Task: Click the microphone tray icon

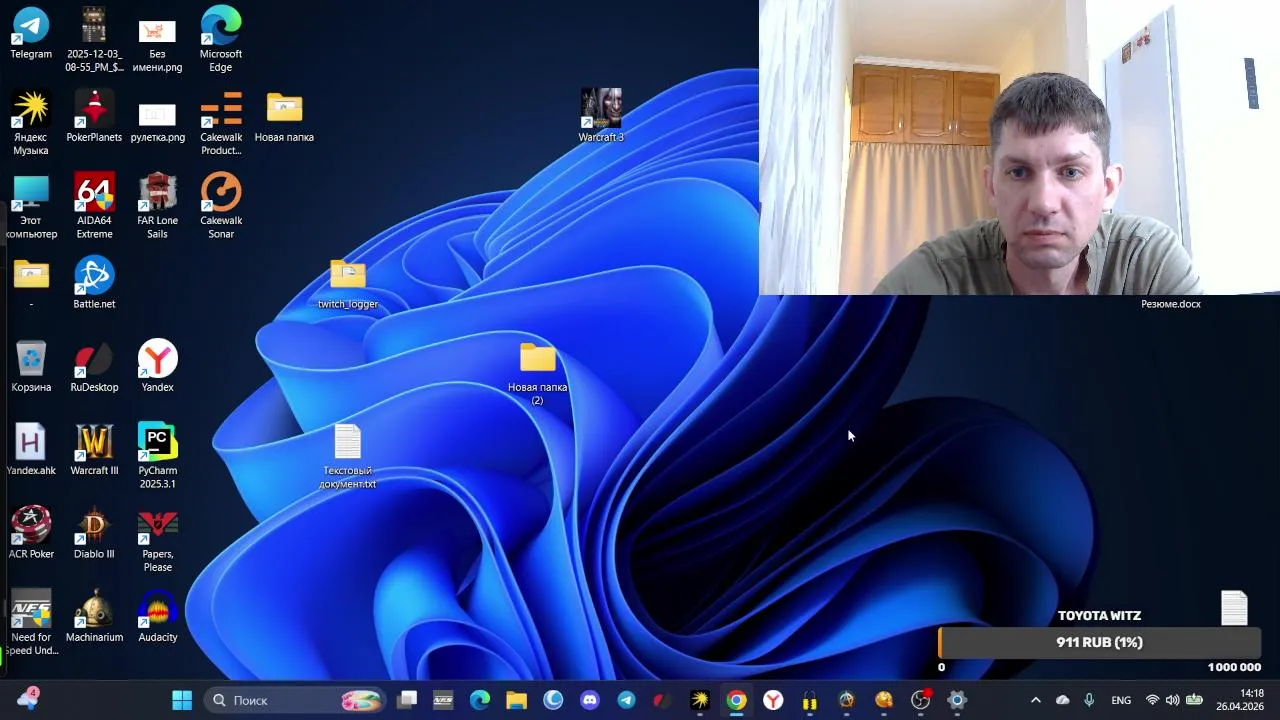Action: click(x=1089, y=700)
